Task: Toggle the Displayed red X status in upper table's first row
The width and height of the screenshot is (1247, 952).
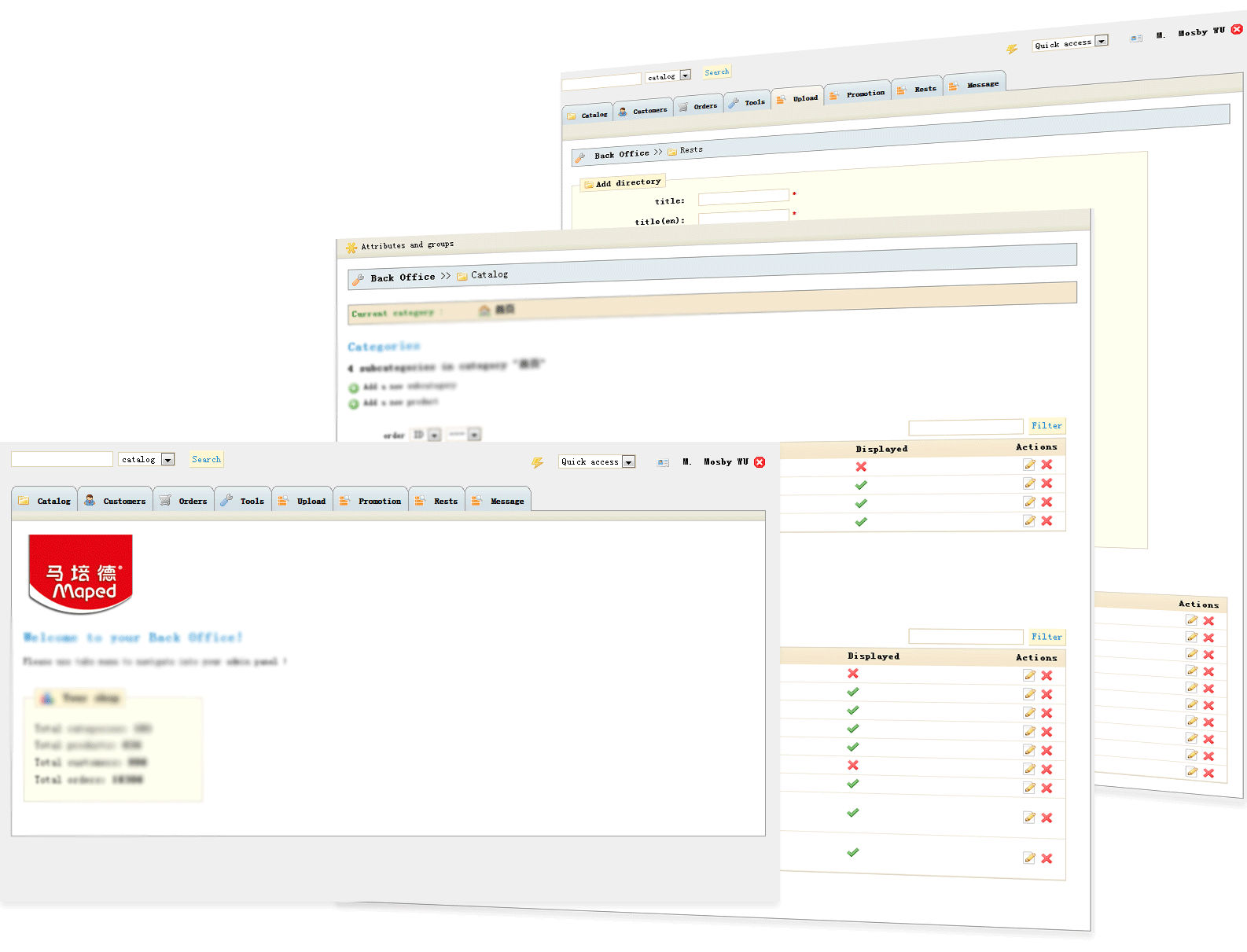Action: 861,466
